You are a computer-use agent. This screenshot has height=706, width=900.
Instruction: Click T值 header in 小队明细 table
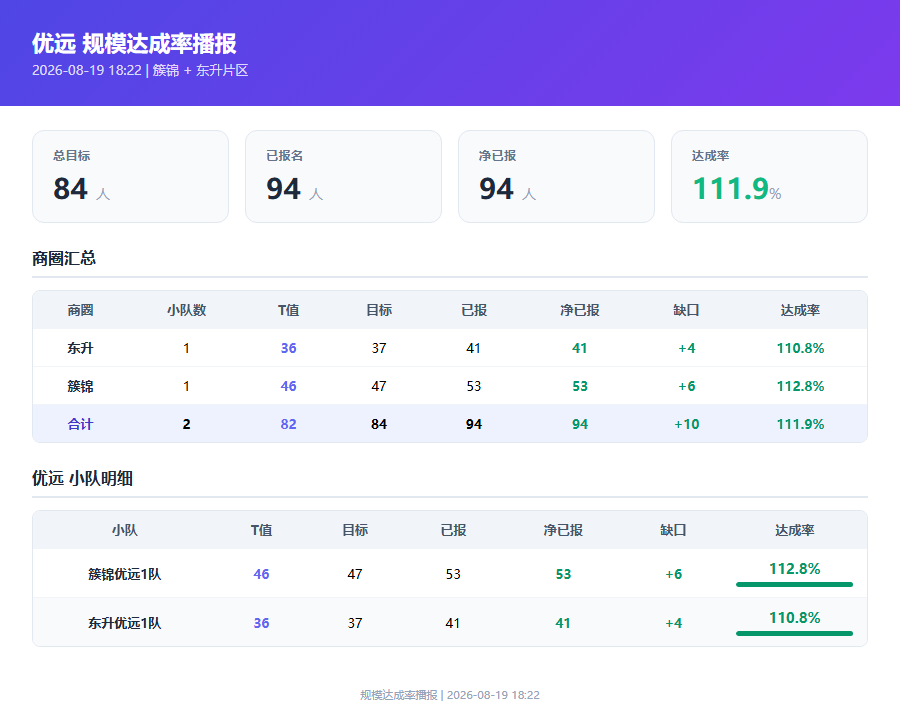(261, 530)
